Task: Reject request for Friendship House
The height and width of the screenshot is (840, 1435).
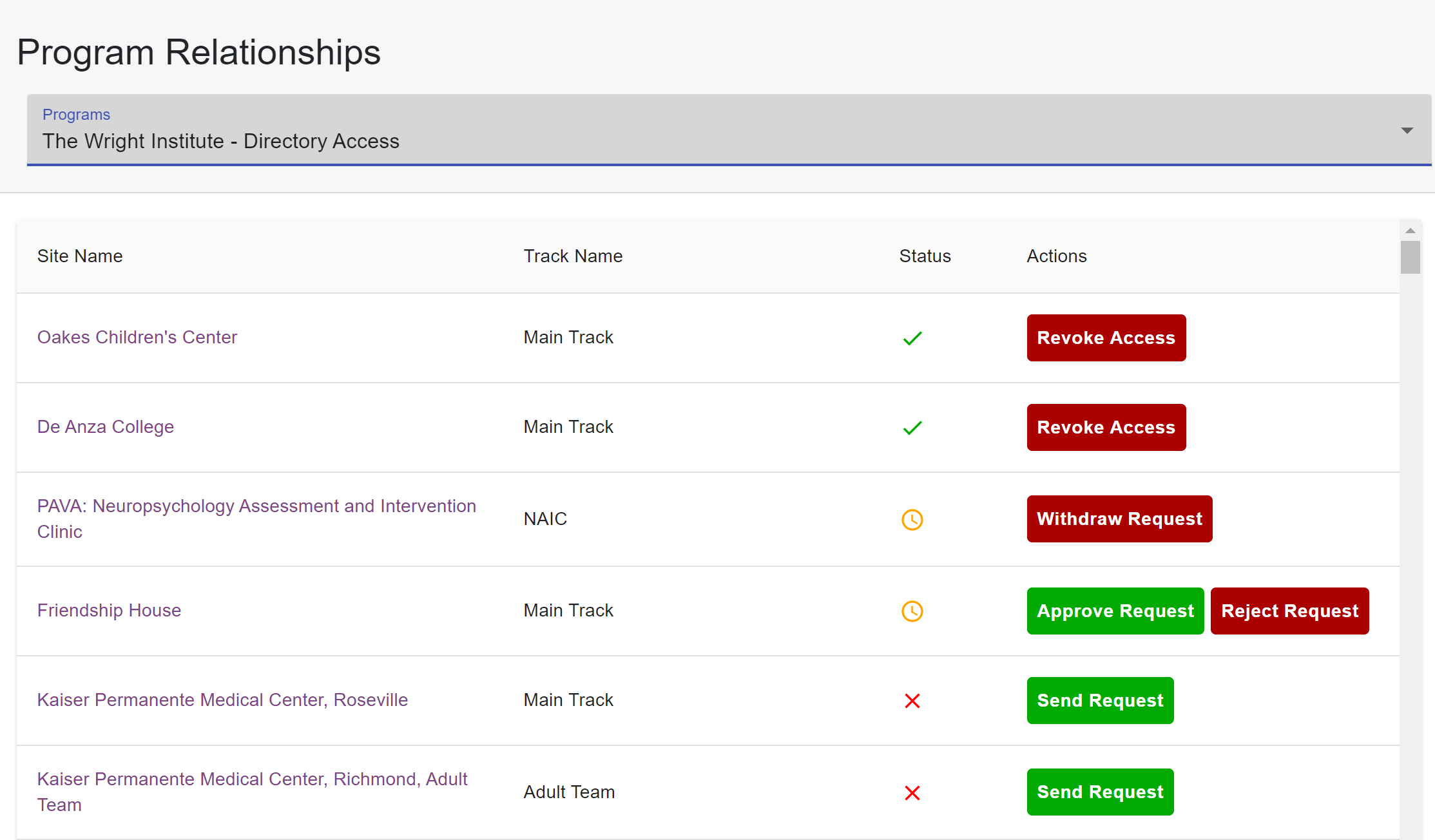Action: [x=1289, y=611]
